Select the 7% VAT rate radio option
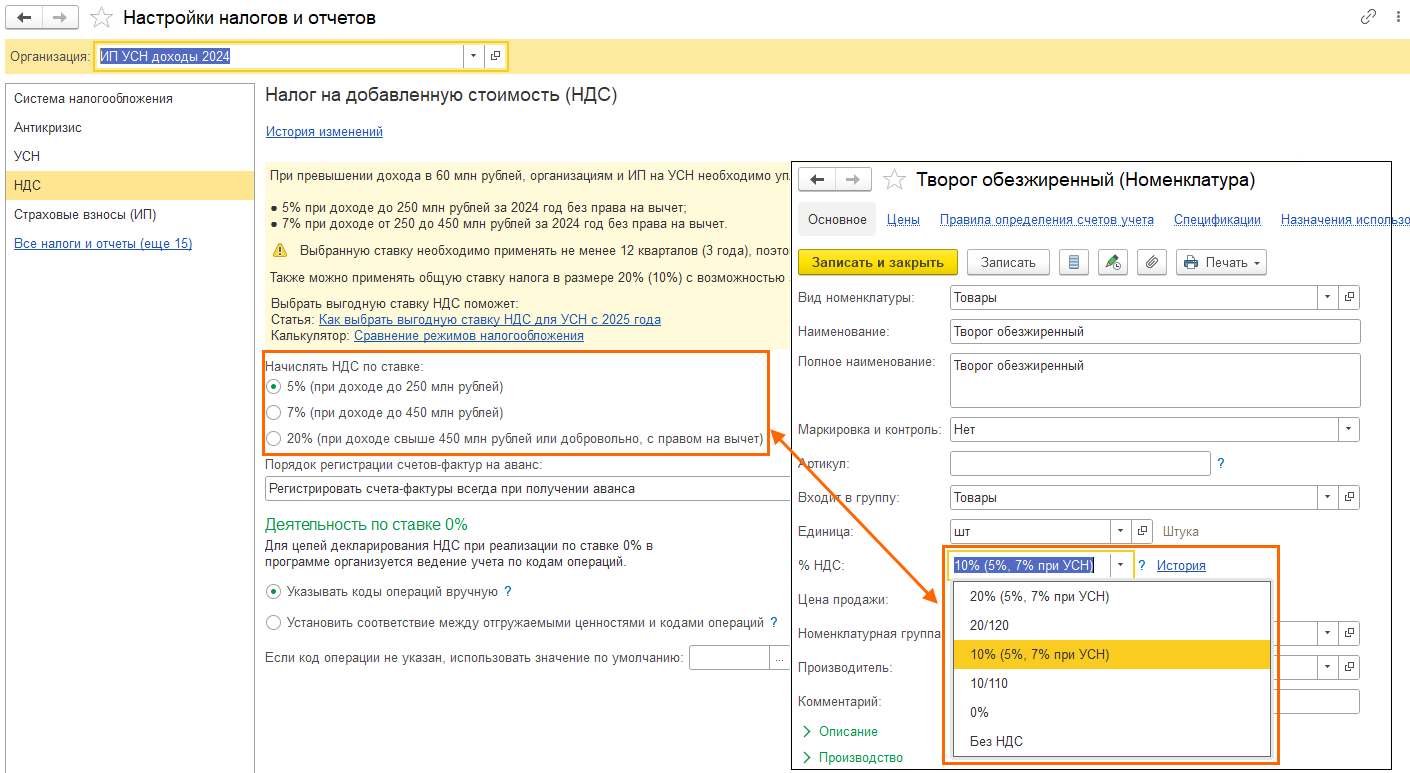Viewport: 1410px width, 773px height. (274, 412)
